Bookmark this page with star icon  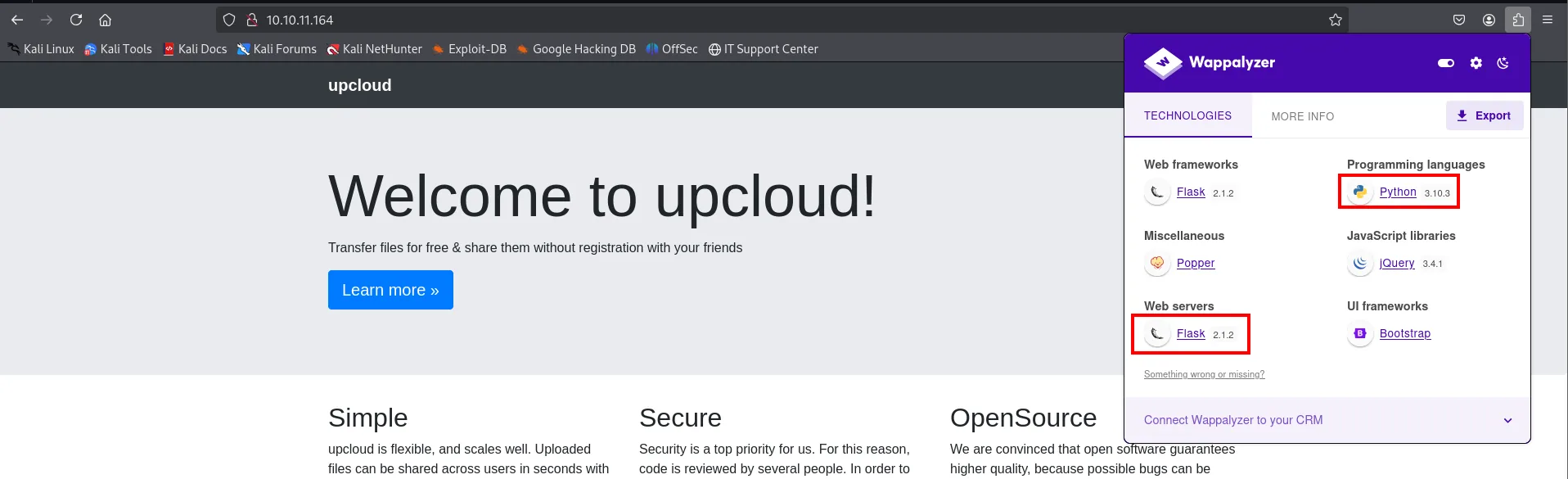coord(1336,20)
